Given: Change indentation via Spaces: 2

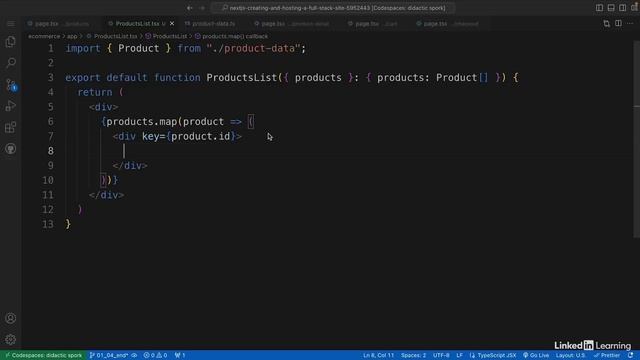Looking at the screenshot, I should (413, 356).
